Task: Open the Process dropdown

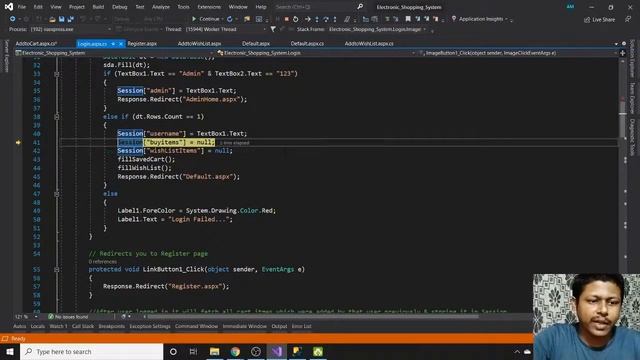Action: click(x=109, y=29)
